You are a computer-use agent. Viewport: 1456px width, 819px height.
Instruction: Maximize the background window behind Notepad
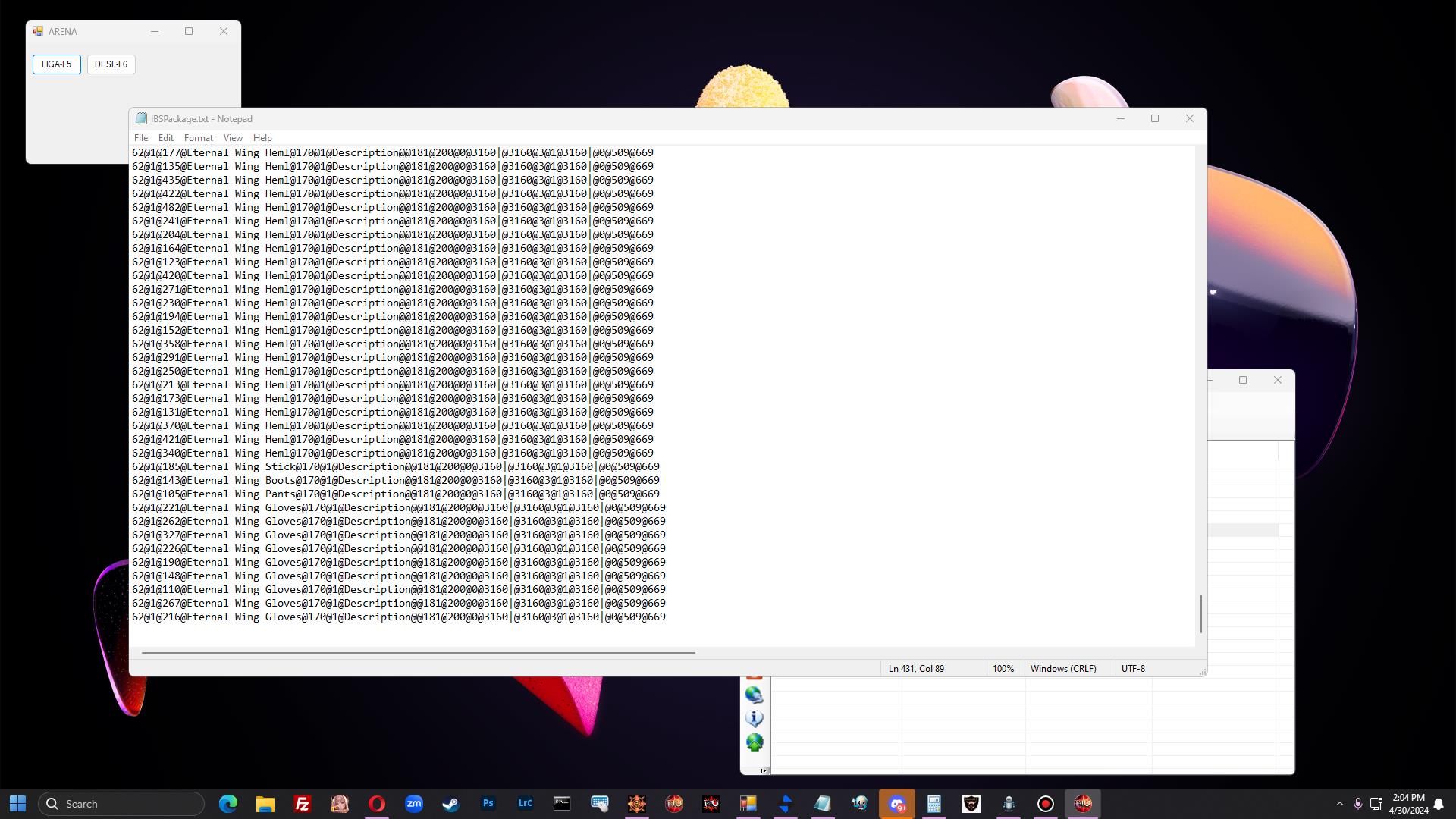pyautogui.click(x=1243, y=380)
